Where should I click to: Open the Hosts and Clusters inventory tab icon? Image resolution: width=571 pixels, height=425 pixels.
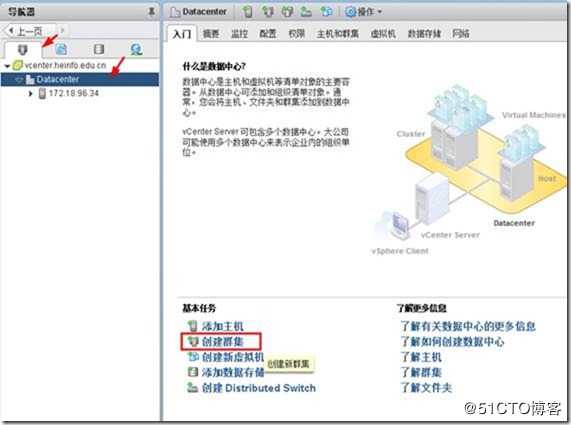[x=23, y=49]
